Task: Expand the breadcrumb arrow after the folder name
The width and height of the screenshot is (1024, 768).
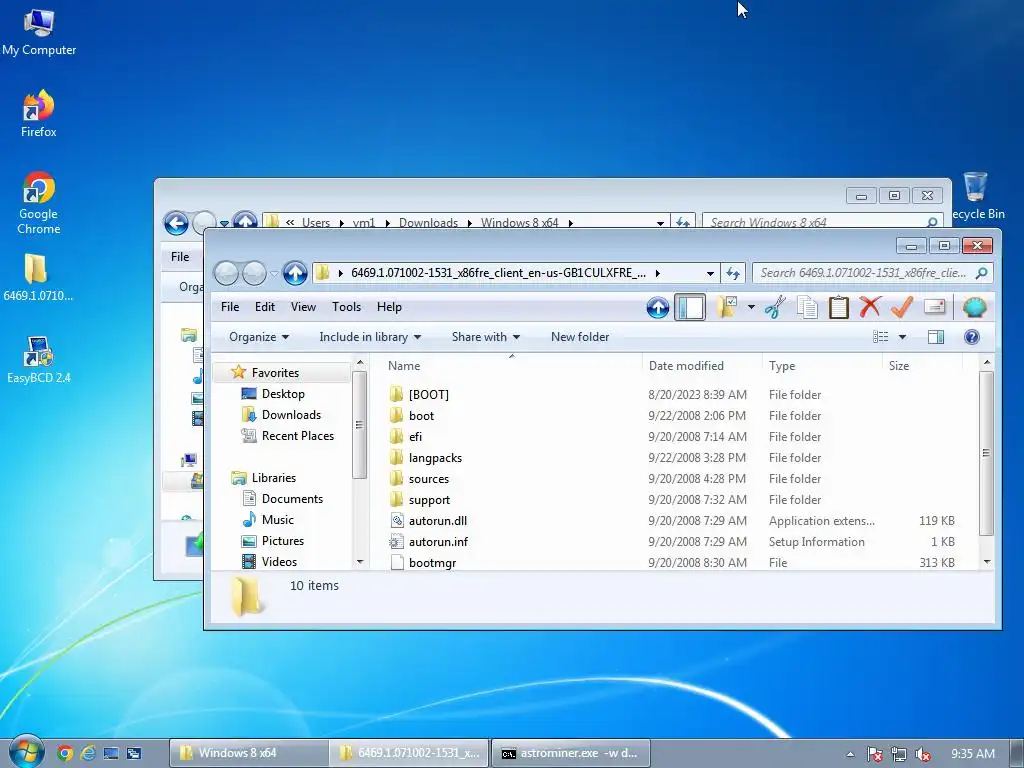Action: [658, 273]
